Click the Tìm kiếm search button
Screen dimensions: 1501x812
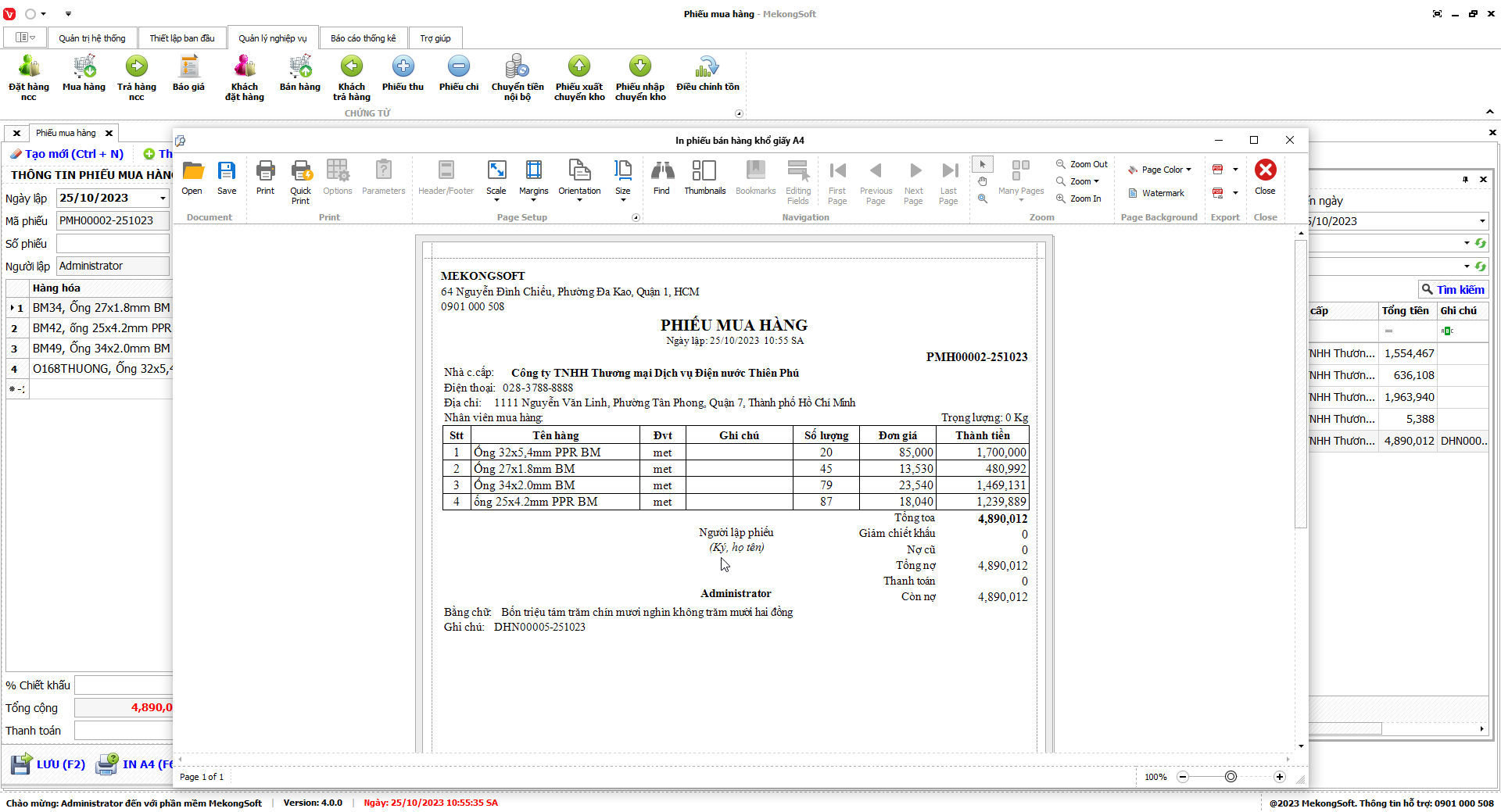coord(1453,290)
